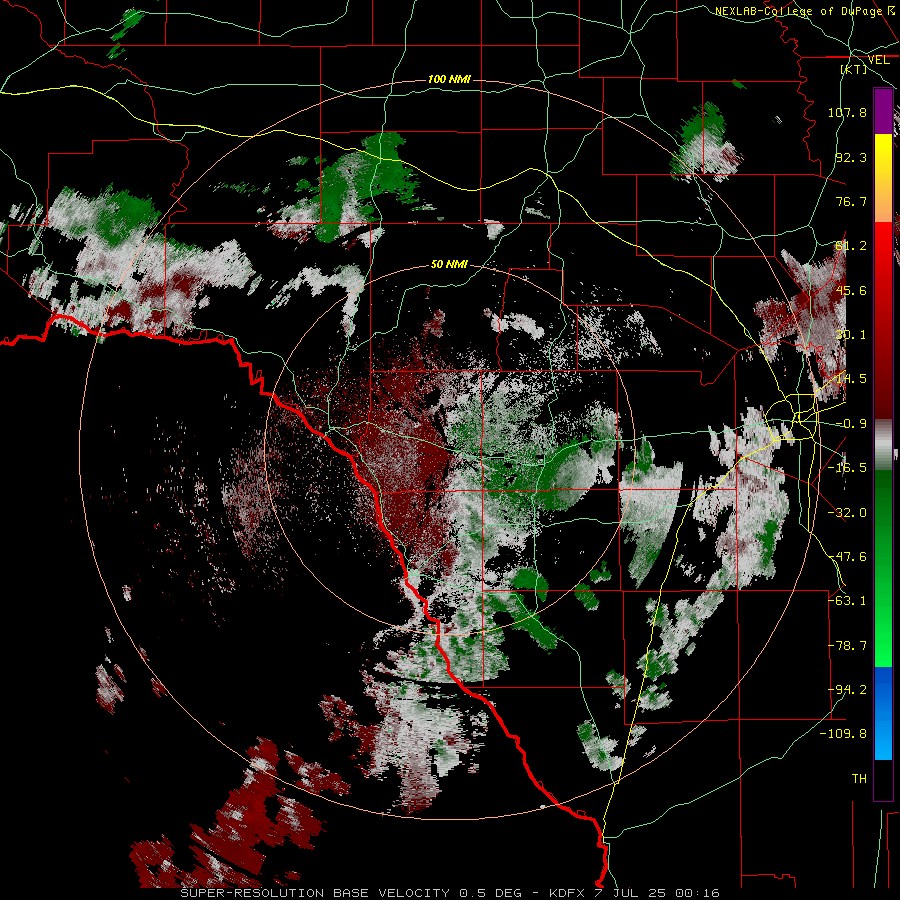Click the 100 NMI range ring label
Viewport: 900px width, 900px height.
pyautogui.click(x=449, y=79)
